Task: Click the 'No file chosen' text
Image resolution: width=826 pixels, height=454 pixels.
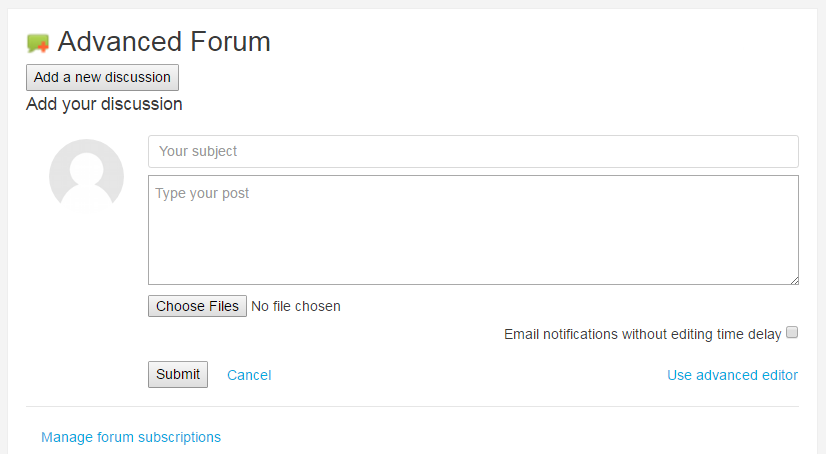Action: tap(296, 306)
